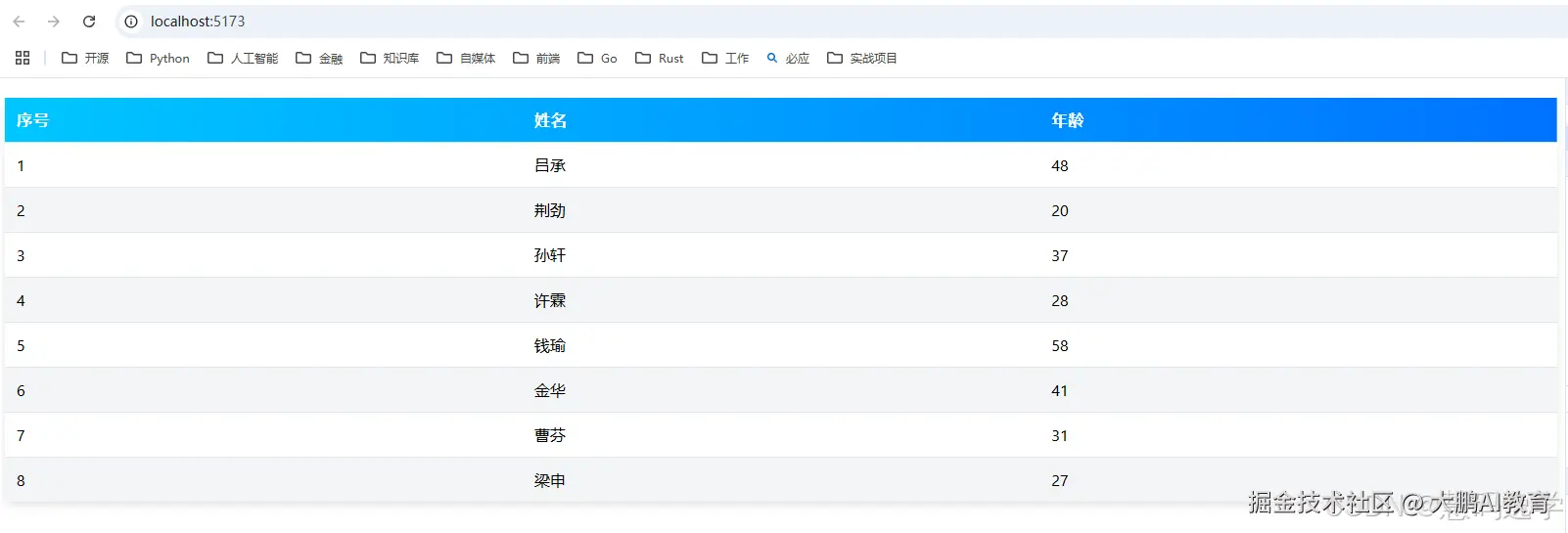Open the 自媒体 bookmark folder
Image resolution: width=1568 pixels, height=533 pixels.
click(466, 58)
